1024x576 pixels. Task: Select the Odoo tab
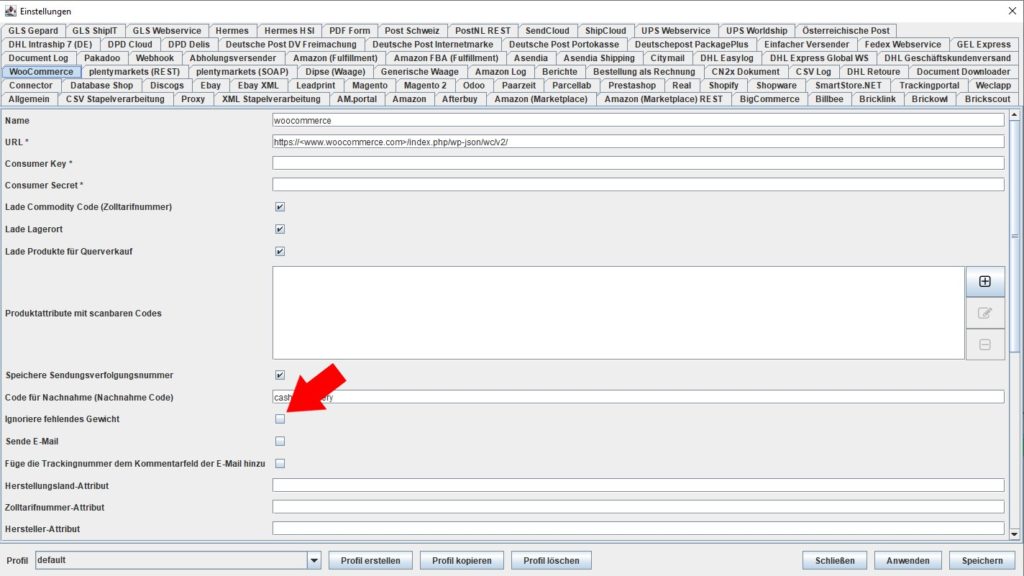tap(473, 86)
